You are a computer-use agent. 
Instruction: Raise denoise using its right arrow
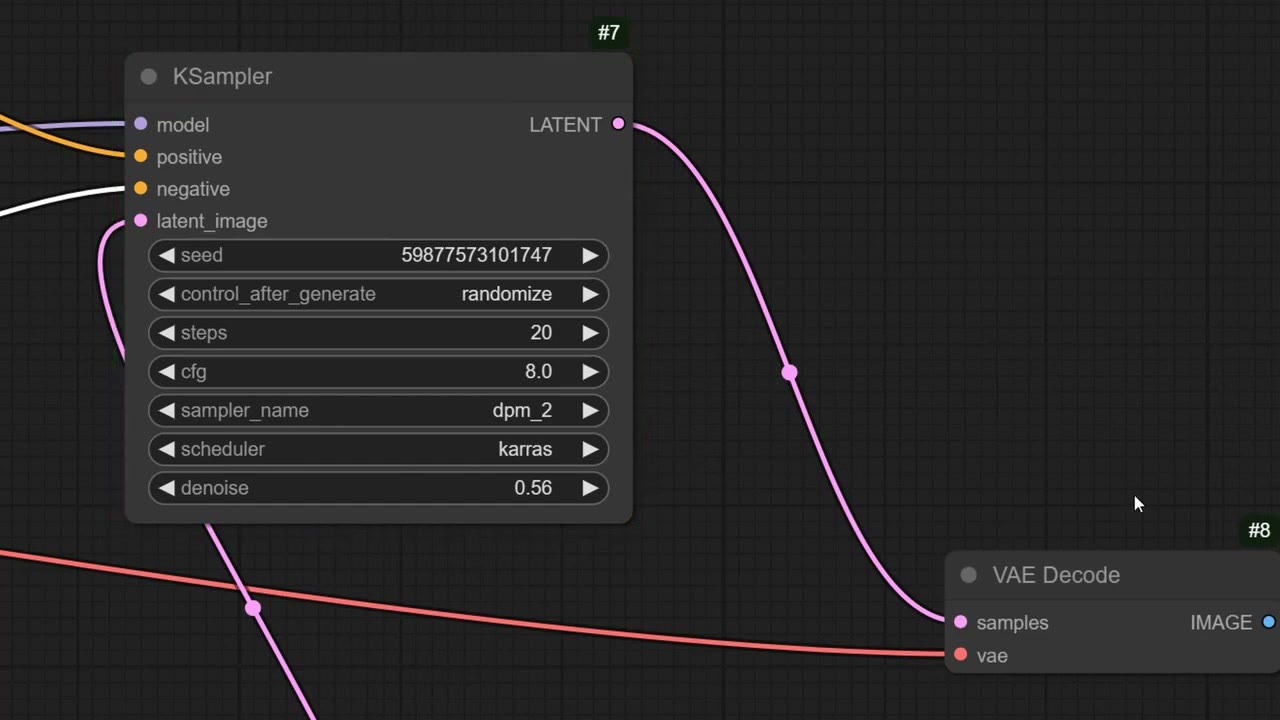point(590,488)
